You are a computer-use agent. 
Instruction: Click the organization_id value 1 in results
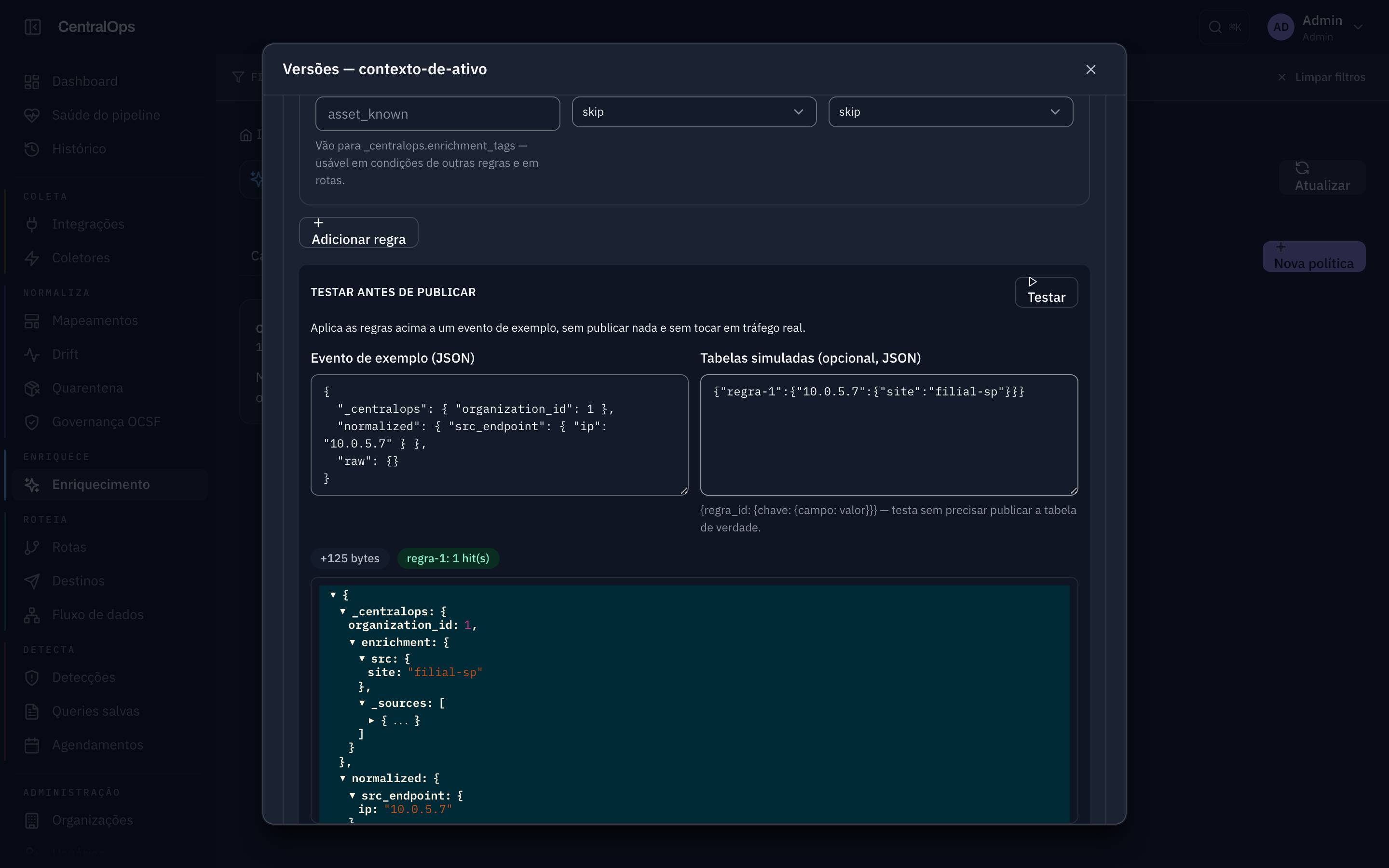coord(467,626)
